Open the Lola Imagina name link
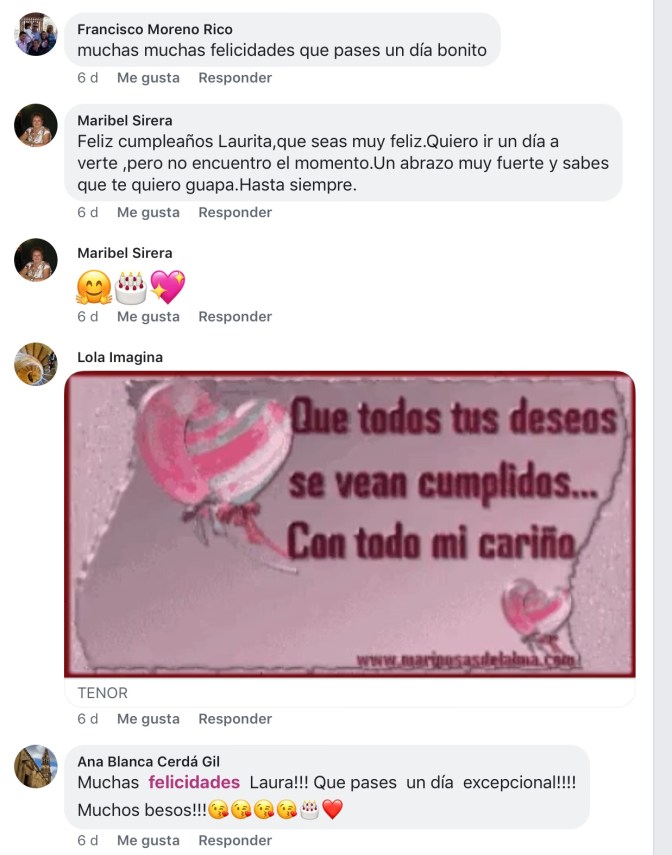Image resolution: width=672 pixels, height=855 pixels. coord(120,357)
